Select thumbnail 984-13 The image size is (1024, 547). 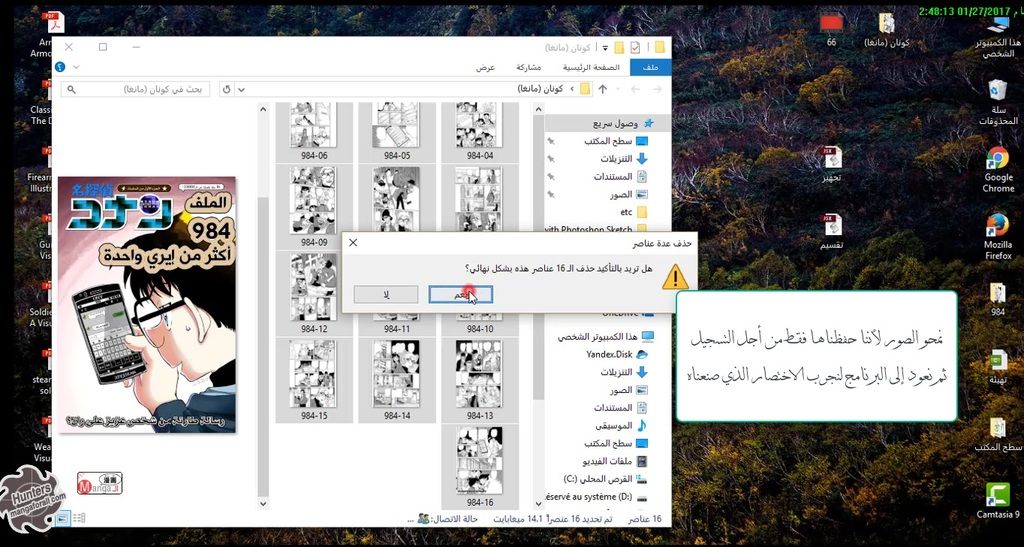click(x=479, y=380)
